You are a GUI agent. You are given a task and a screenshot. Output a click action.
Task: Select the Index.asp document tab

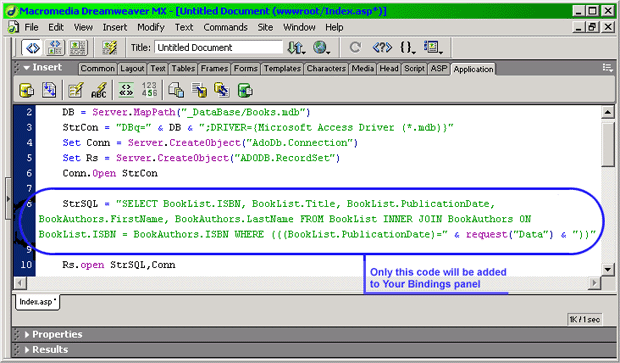coord(37,302)
